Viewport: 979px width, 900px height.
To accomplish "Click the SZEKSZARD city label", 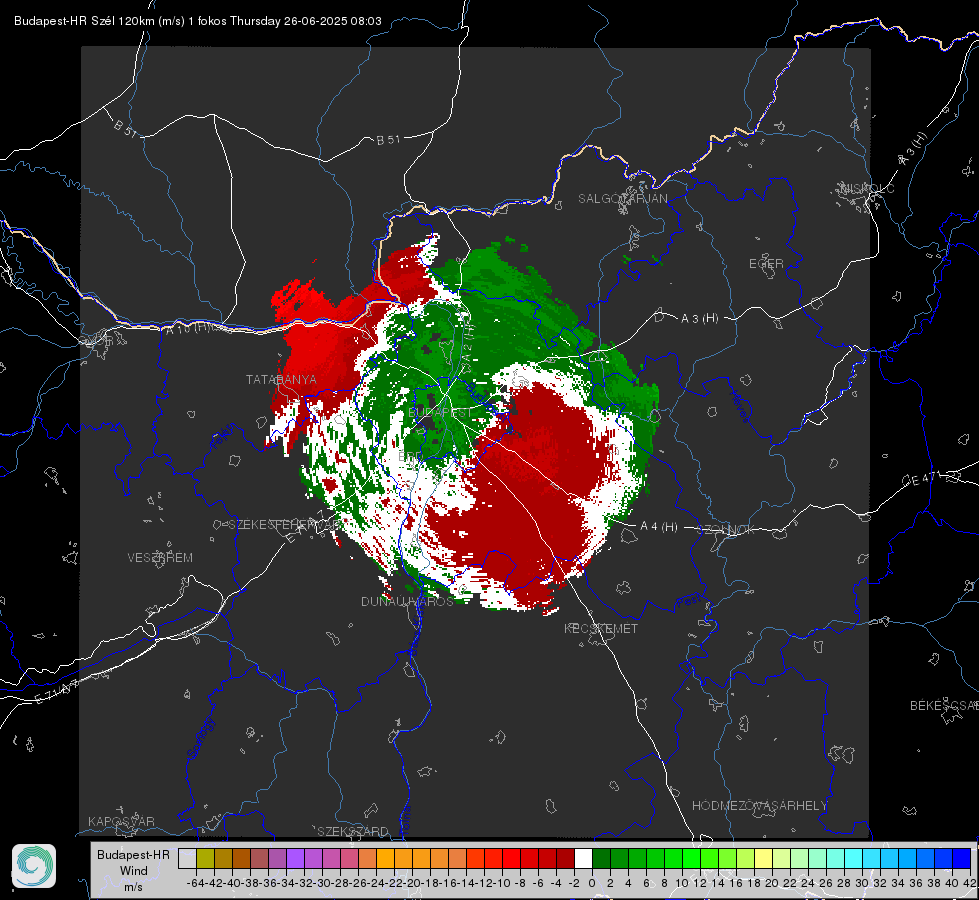I will pos(353,831).
